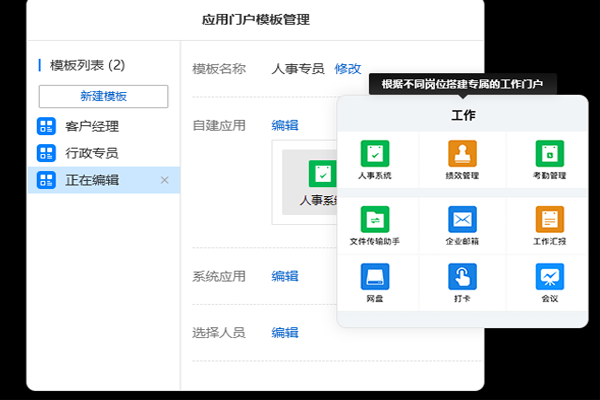Open the 绩效管理 stamp icon
The width and height of the screenshot is (600, 400).
(462, 154)
